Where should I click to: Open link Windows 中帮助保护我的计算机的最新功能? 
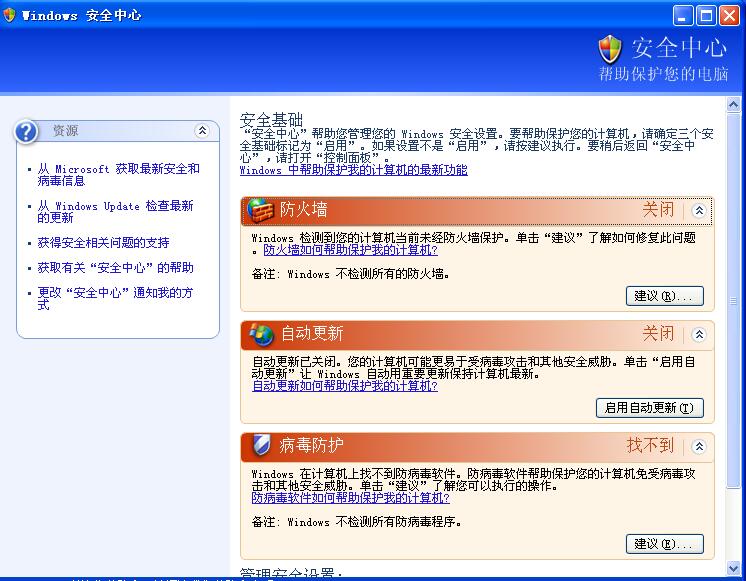pyautogui.click(x=353, y=170)
